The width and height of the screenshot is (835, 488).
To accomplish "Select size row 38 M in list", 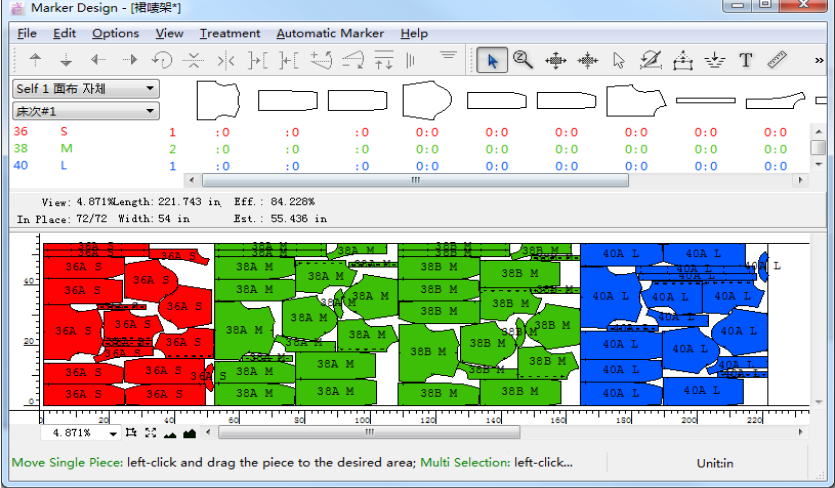I will (50, 149).
